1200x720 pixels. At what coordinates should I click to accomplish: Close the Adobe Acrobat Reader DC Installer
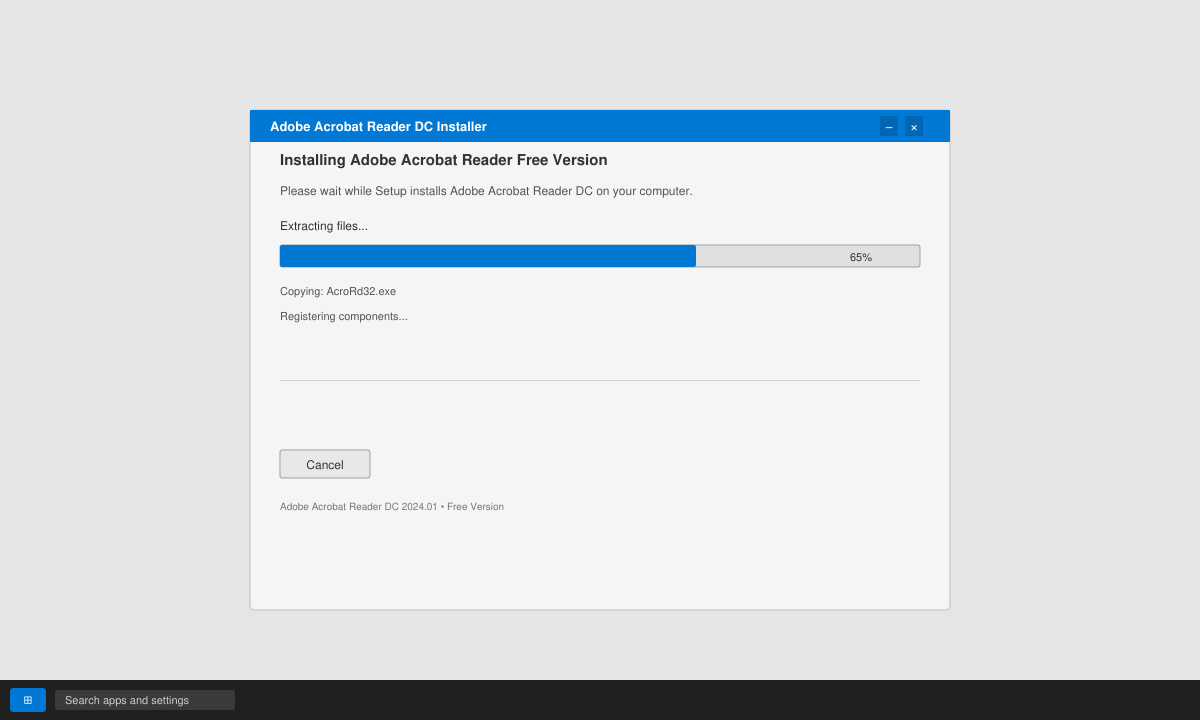tap(914, 126)
